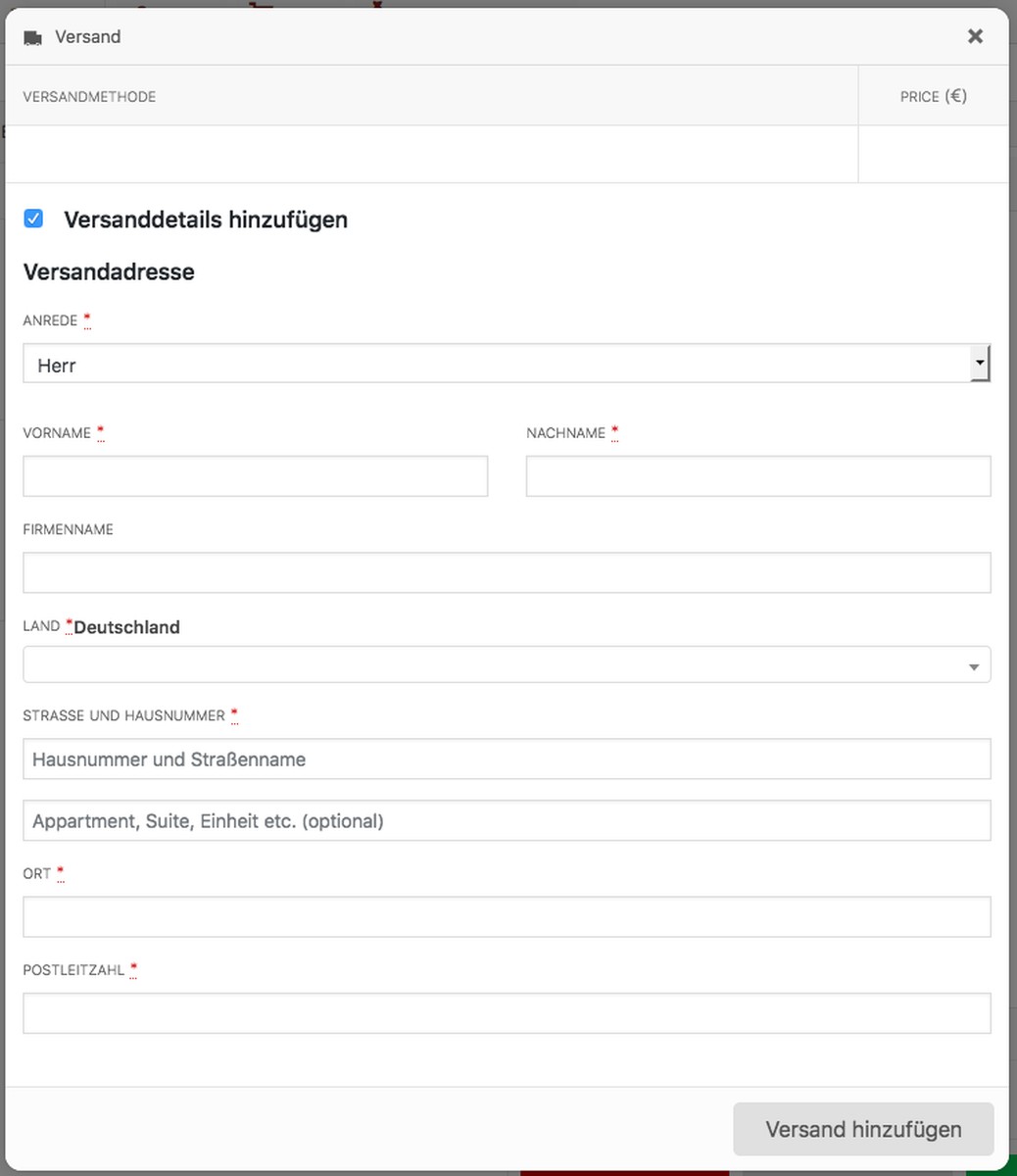Click the Versanddetails hinzufügen label text
This screenshot has width=1017, height=1176.
coord(206,220)
